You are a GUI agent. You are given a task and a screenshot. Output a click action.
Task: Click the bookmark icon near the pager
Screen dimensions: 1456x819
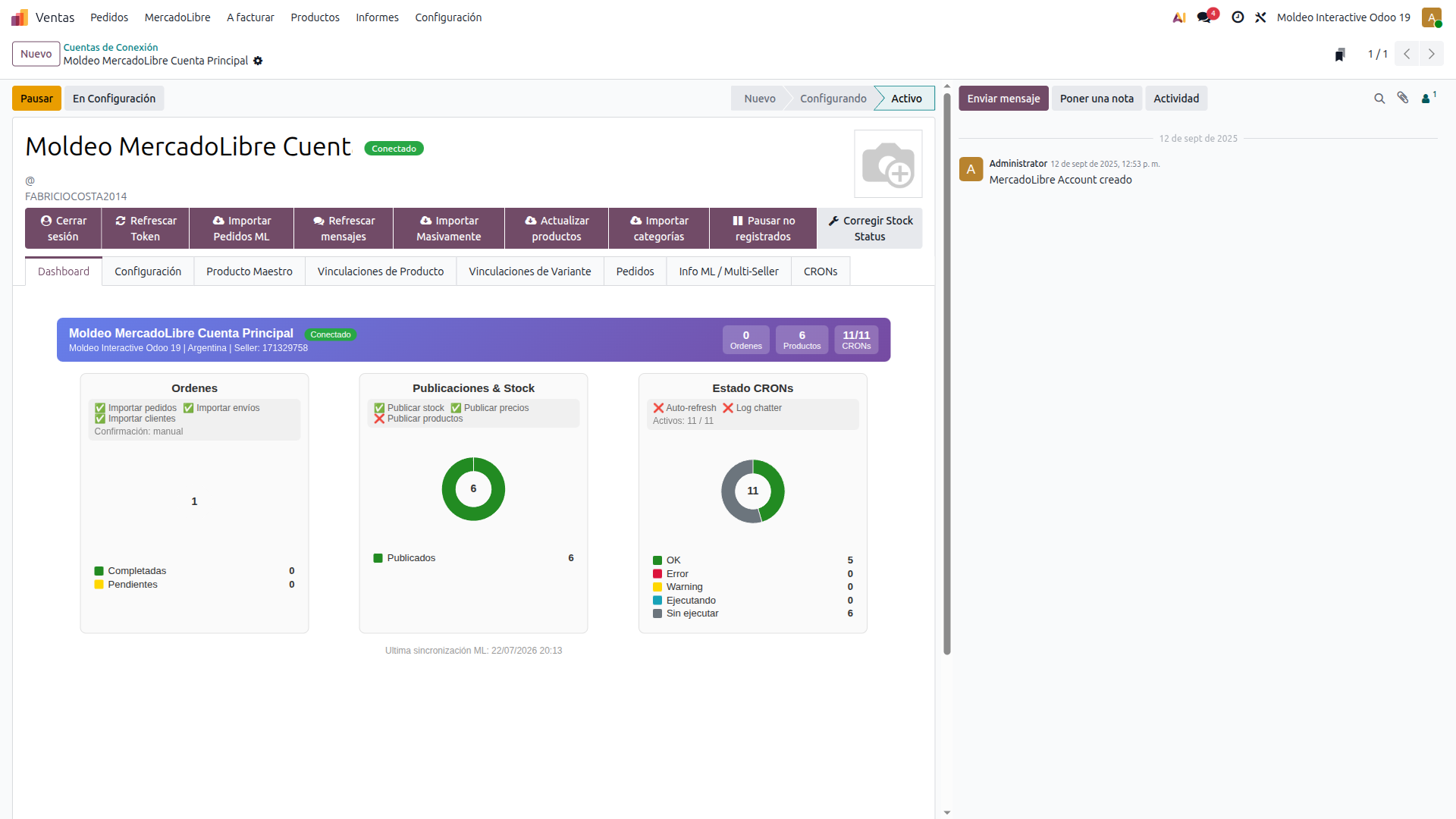pyautogui.click(x=1340, y=55)
